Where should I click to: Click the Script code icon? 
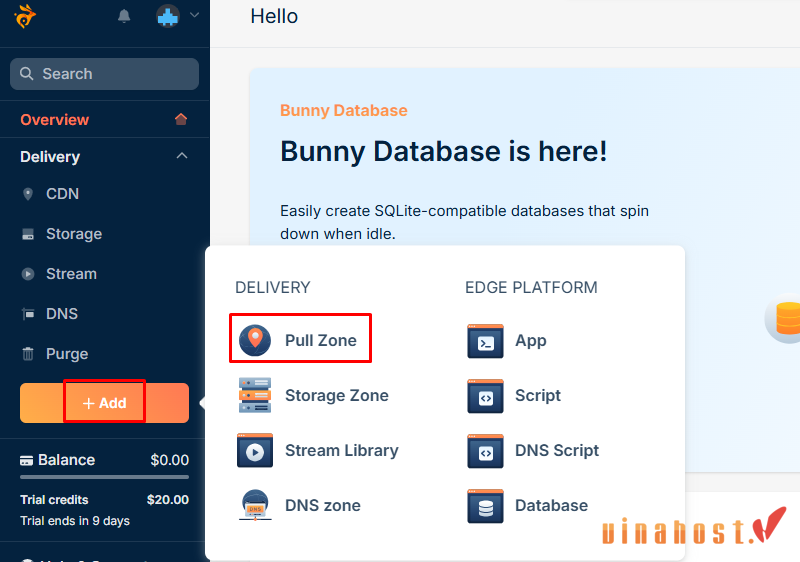point(485,396)
